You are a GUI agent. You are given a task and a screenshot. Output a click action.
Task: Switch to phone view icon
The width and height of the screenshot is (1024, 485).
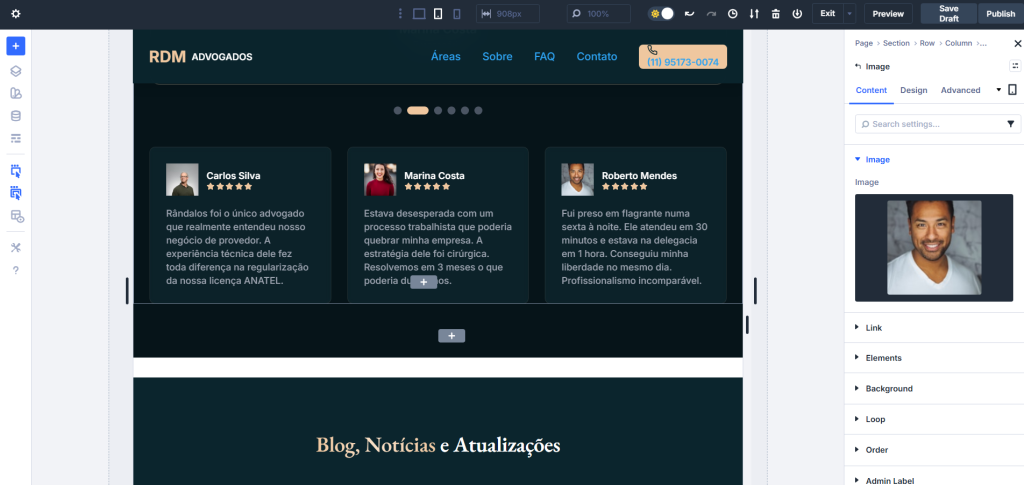(457, 14)
